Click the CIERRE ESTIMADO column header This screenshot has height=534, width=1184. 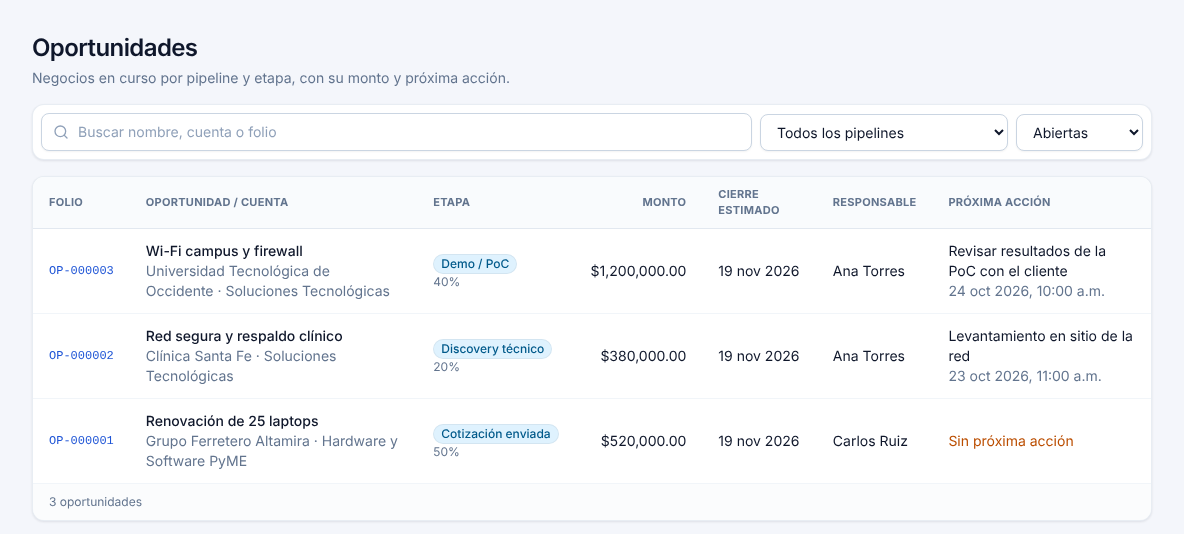748,202
